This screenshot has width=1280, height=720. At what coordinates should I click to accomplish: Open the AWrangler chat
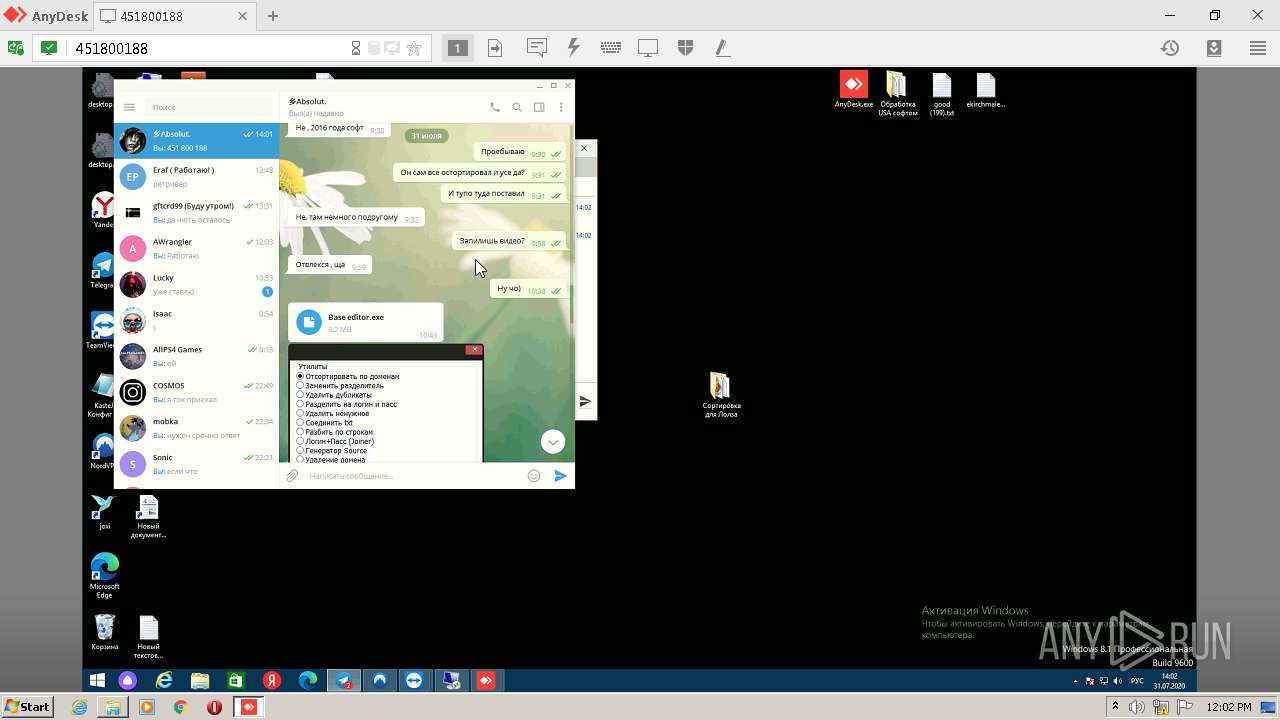pos(196,249)
